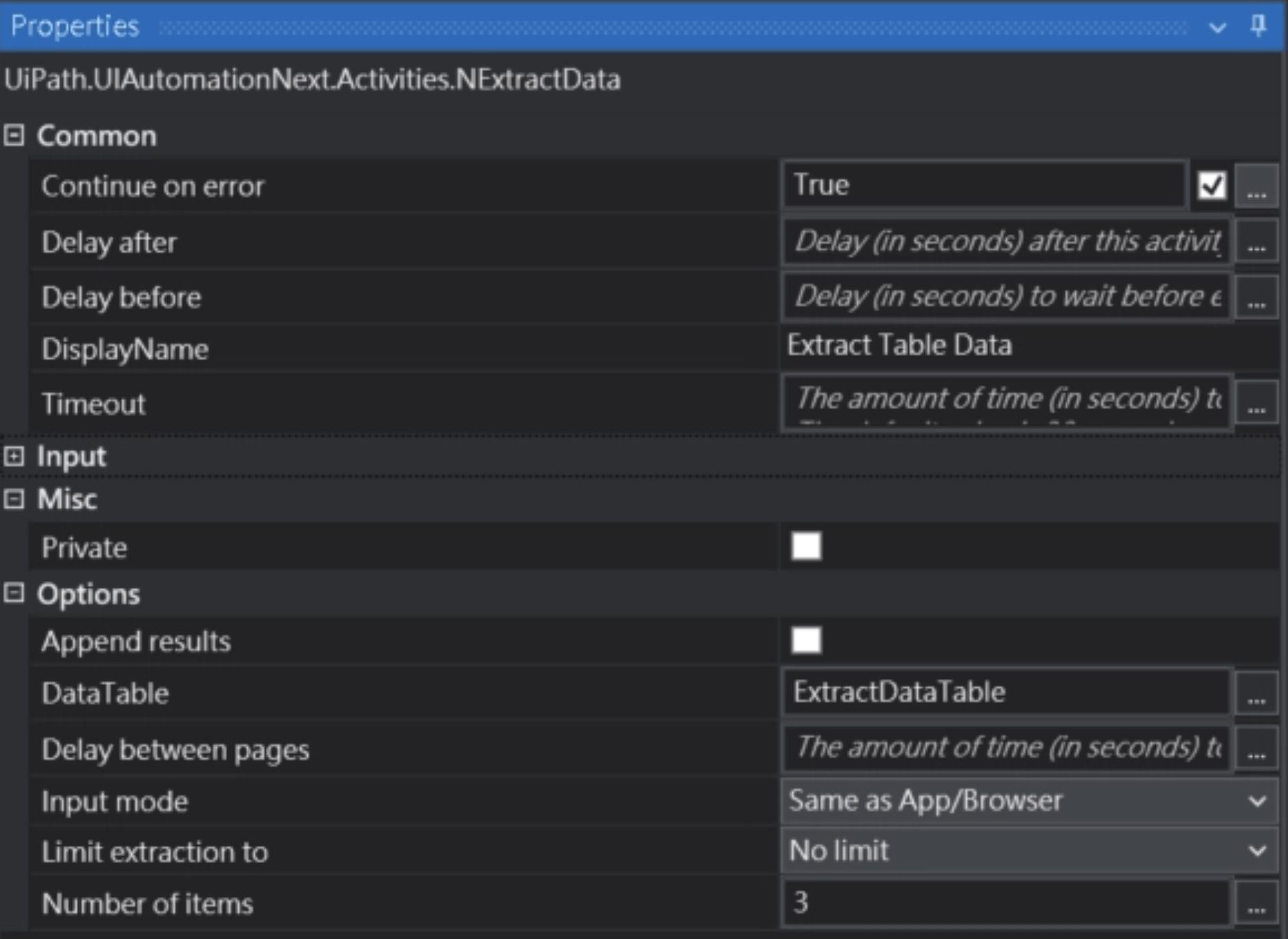Image resolution: width=1288 pixels, height=939 pixels.
Task: Collapse the Misc section
Action: point(14,499)
